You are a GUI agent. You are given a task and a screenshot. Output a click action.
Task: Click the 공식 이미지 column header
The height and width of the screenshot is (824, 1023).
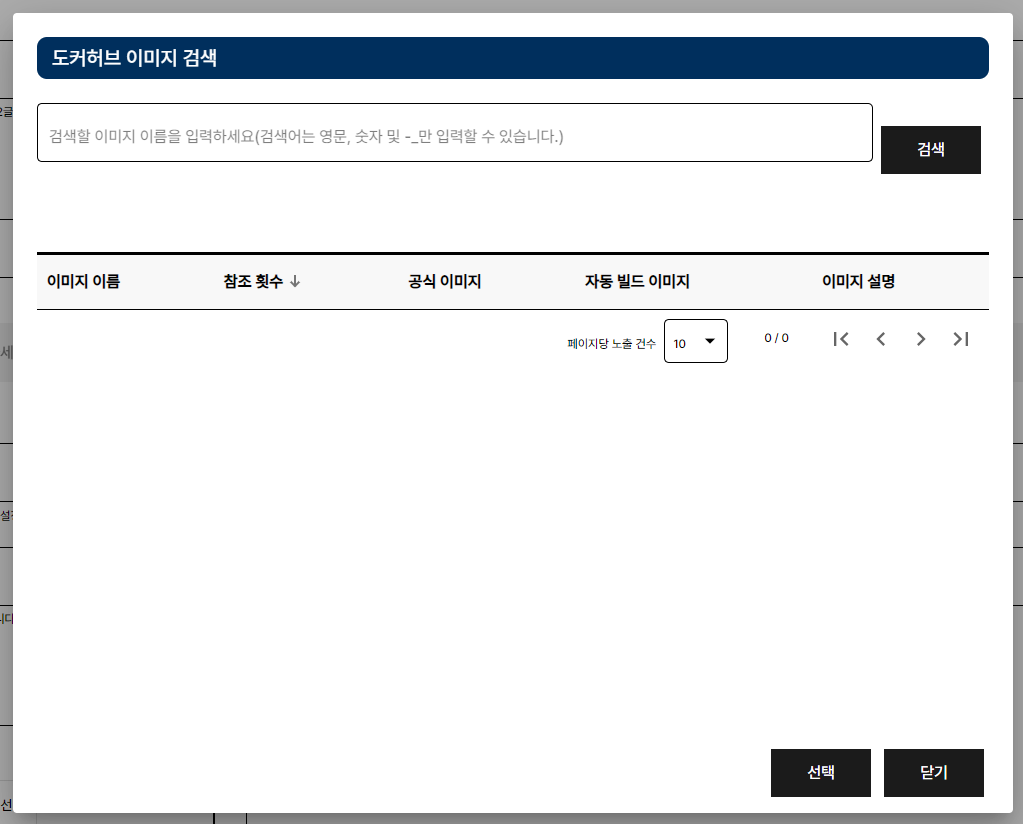tap(445, 282)
